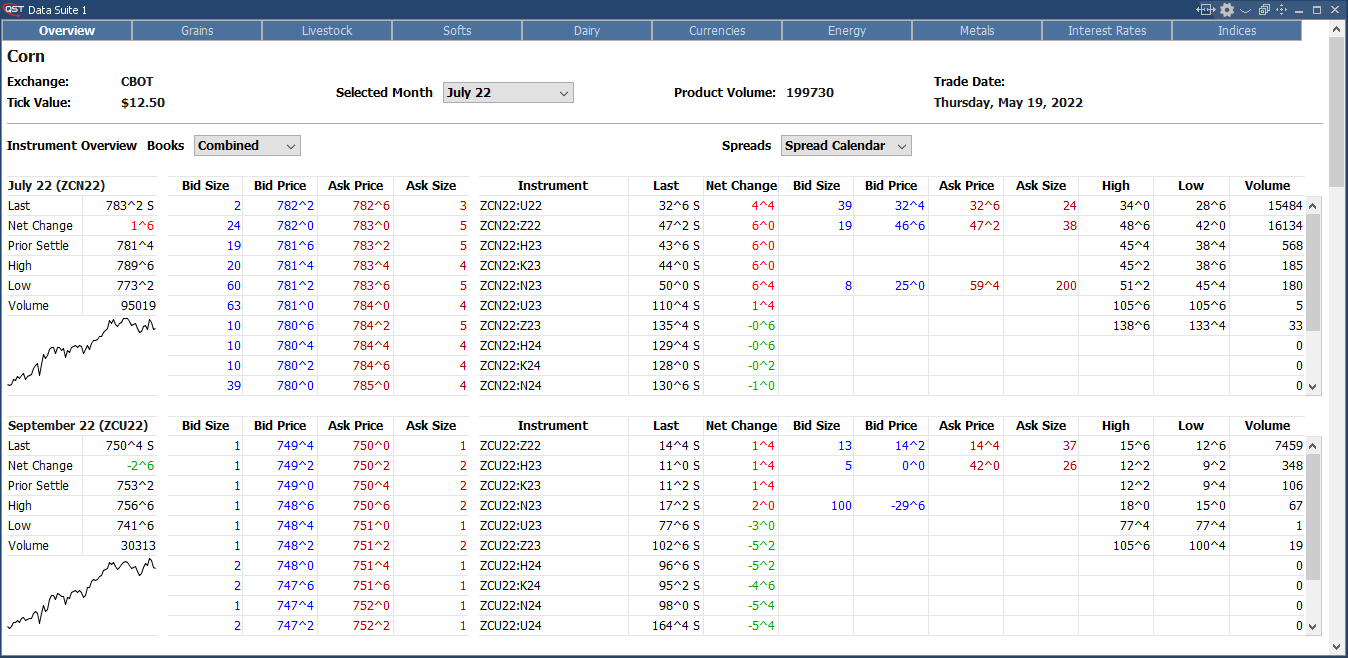Open the Dairy tab
This screenshot has height=658, width=1348.
point(587,30)
